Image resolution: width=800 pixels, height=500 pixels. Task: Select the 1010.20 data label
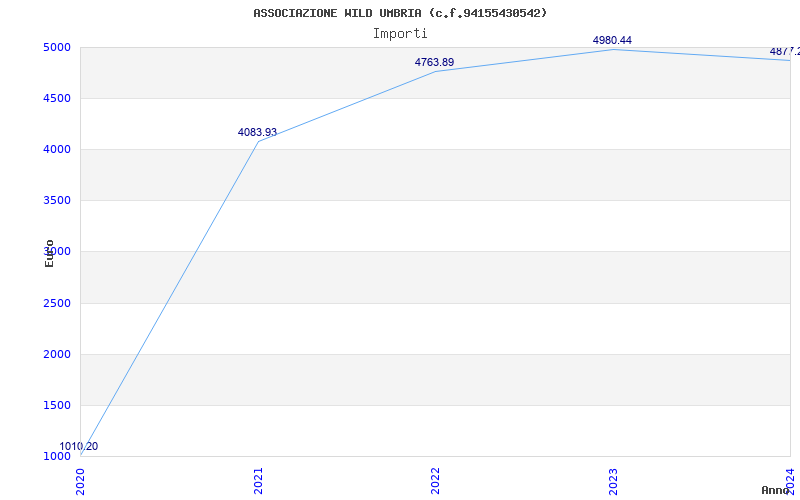pos(79,446)
